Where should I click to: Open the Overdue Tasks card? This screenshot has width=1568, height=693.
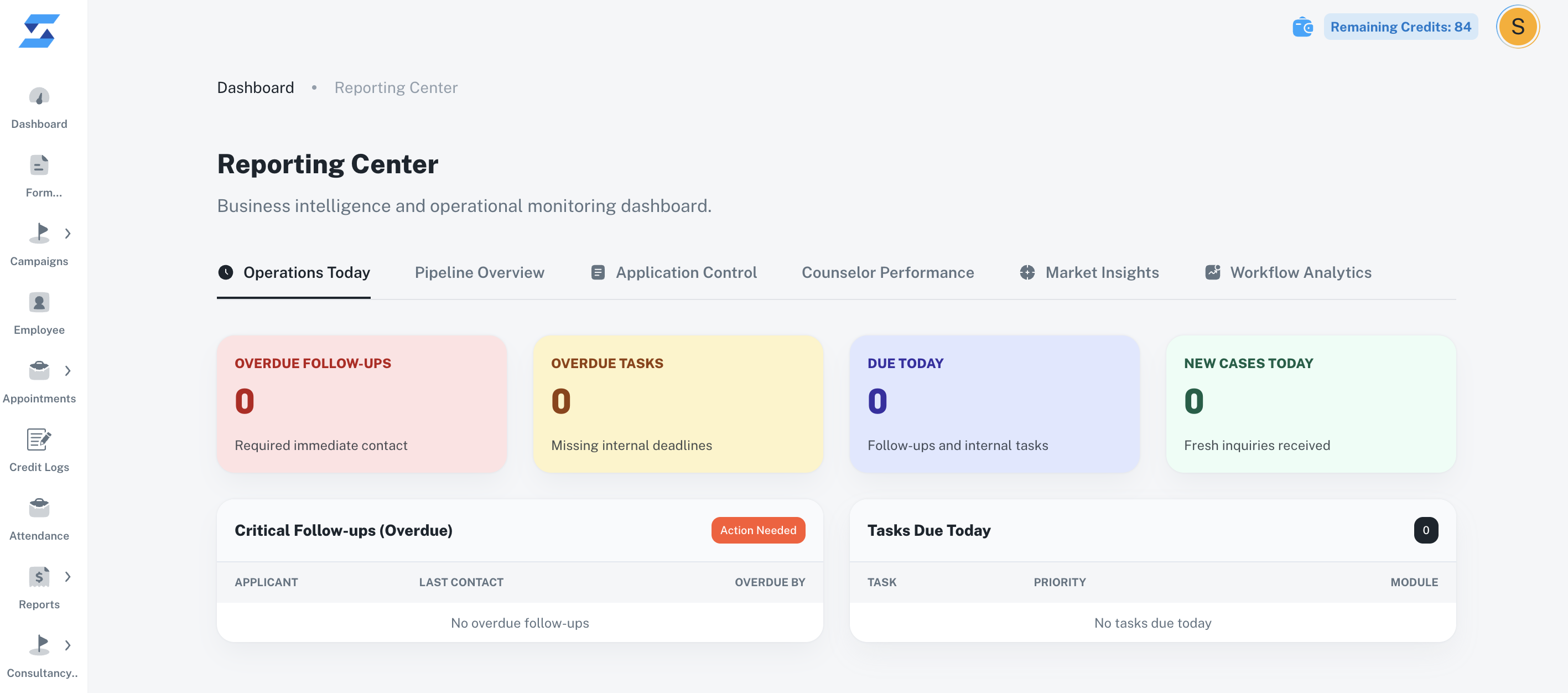pyautogui.click(x=678, y=404)
